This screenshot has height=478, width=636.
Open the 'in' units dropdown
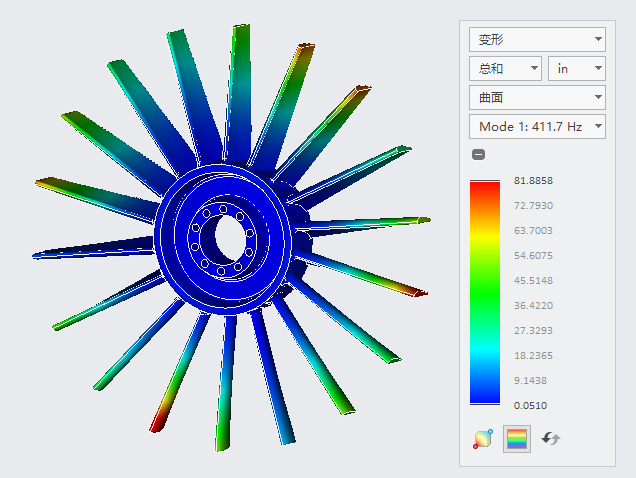click(576, 68)
